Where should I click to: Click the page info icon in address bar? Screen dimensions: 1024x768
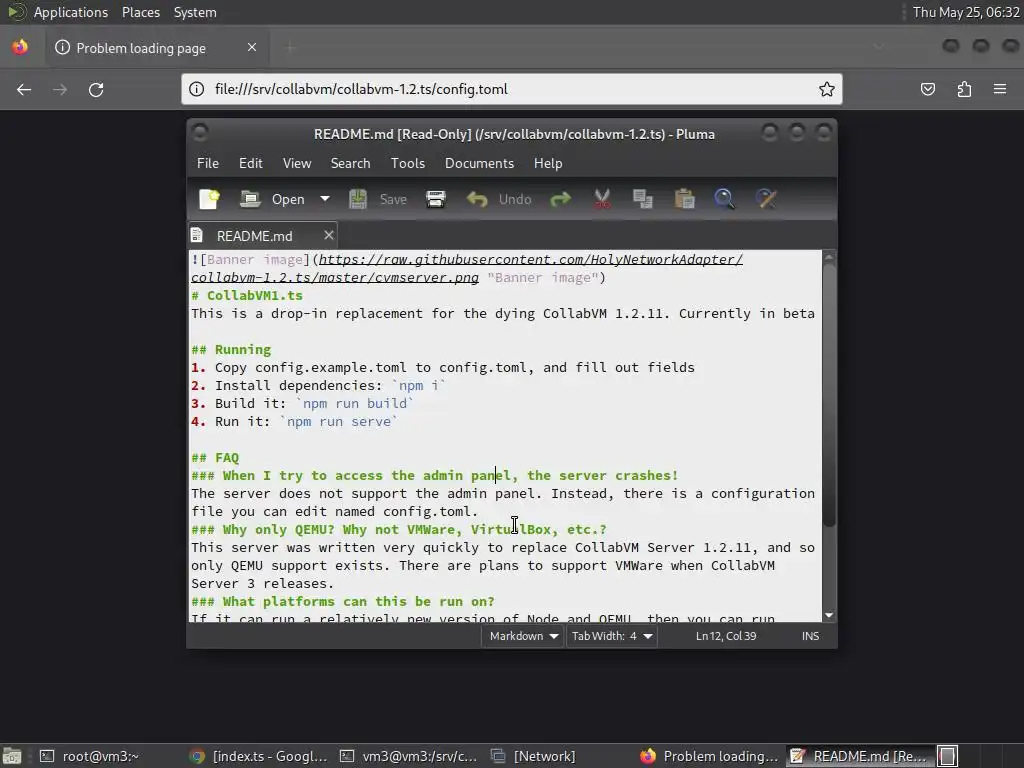197,89
